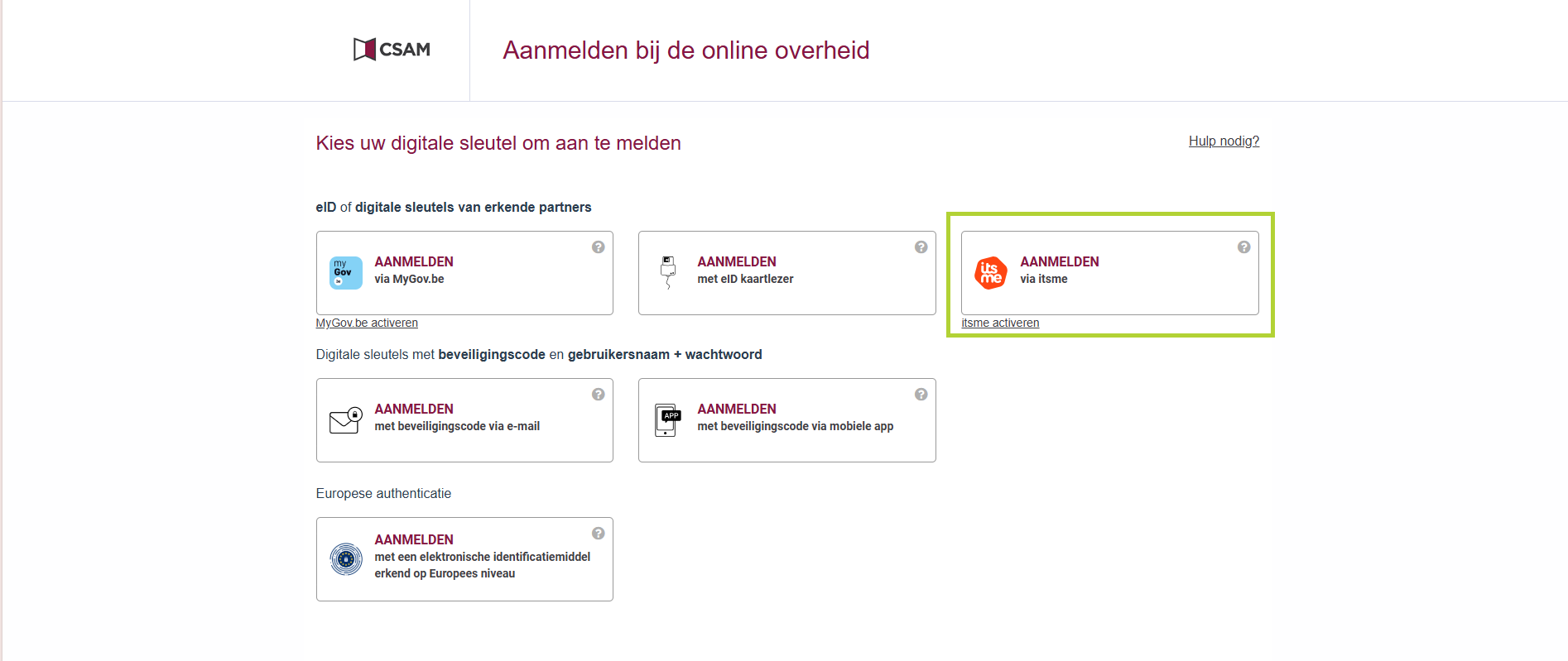Click the CSAM logo
The image size is (1568, 661).
coord(392,50)
